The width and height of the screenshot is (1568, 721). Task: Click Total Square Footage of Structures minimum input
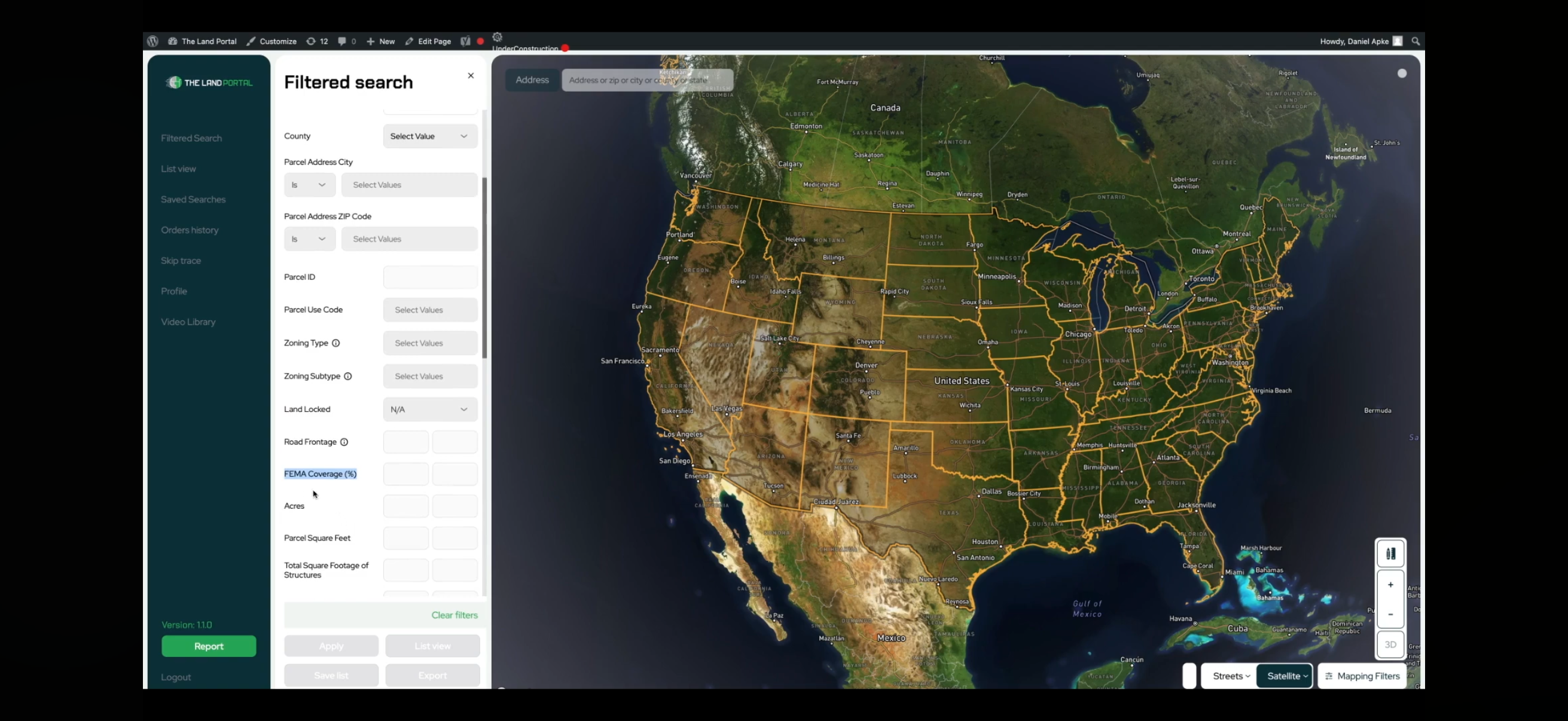pyautogui.click(x=406, y=570)
